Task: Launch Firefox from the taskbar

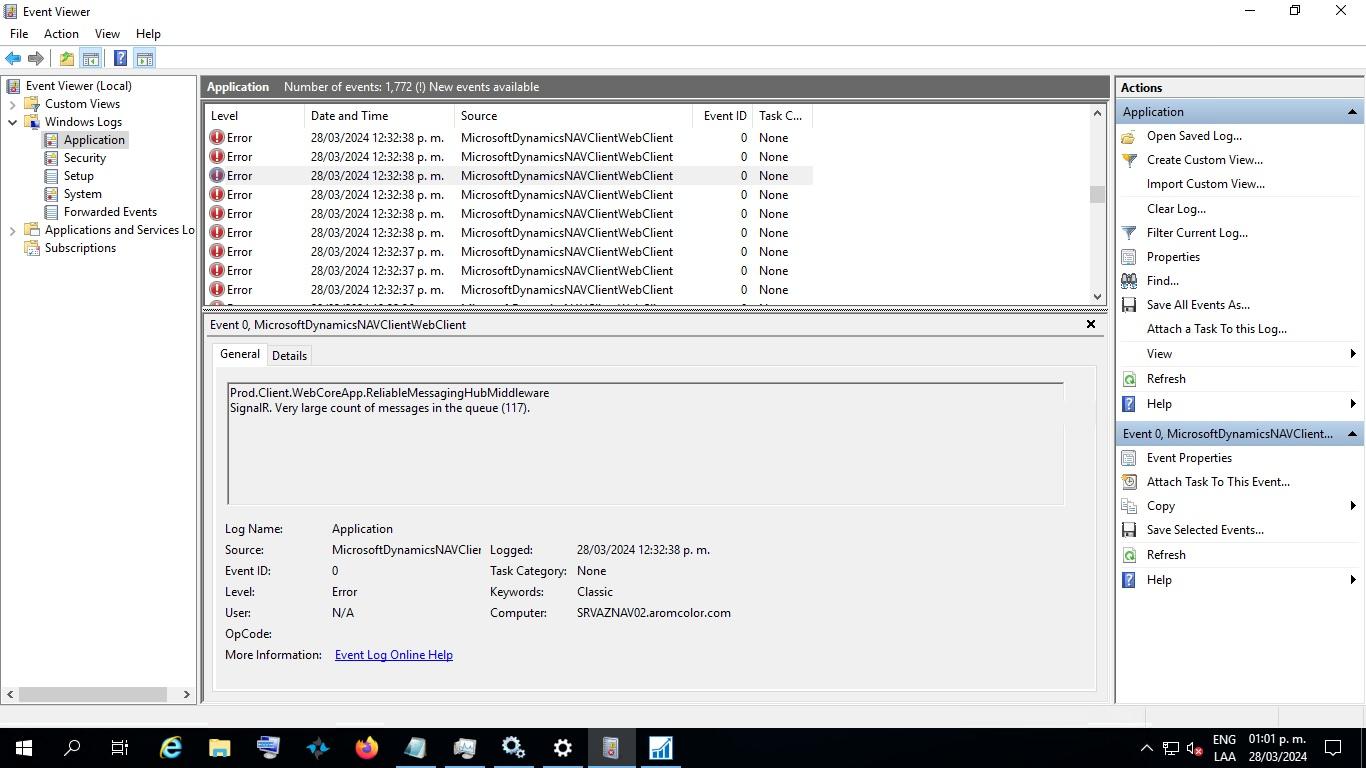Action: coord(367,748)
